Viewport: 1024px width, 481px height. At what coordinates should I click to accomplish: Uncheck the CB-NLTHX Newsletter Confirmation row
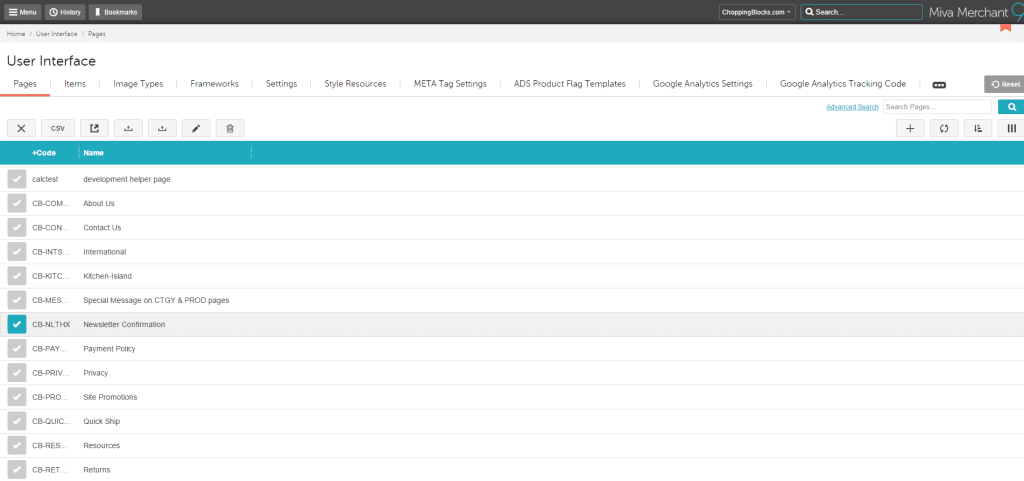(x=17, y=324)
